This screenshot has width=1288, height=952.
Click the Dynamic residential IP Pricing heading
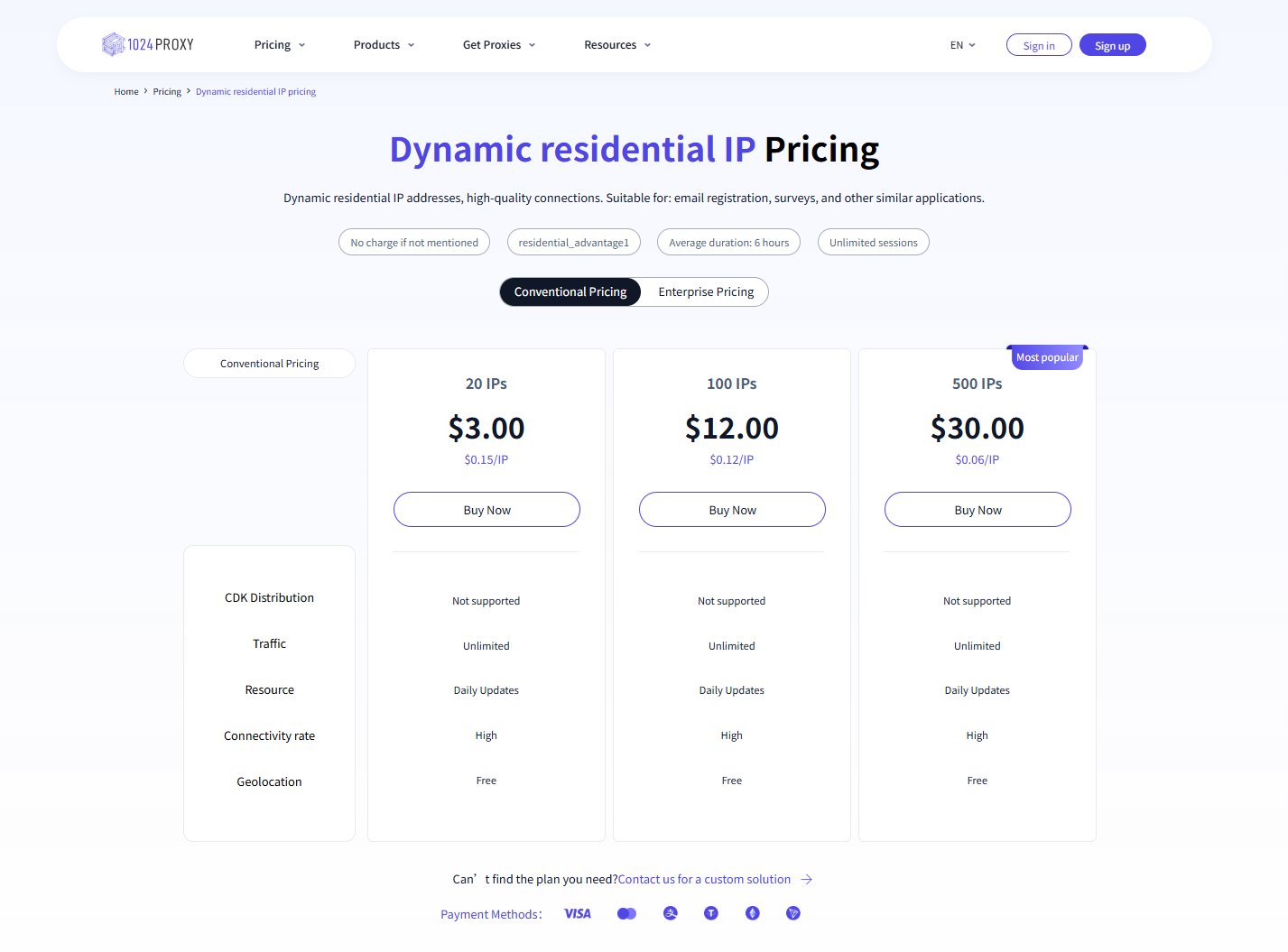click(x=635, y=150)
